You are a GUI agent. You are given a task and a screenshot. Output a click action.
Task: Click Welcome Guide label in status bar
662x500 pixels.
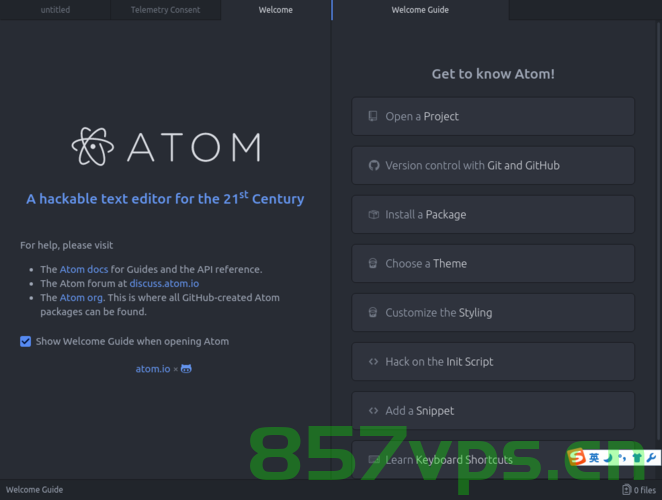pyautogui.click(x=35, y=490)
